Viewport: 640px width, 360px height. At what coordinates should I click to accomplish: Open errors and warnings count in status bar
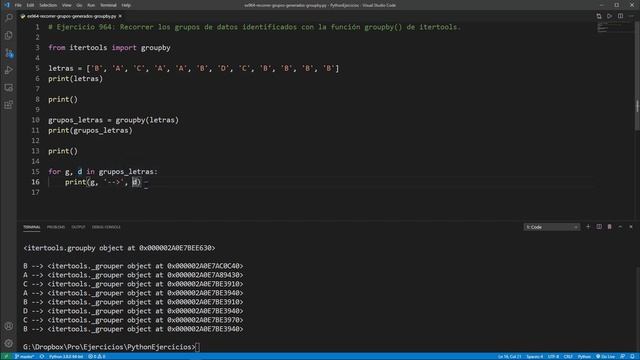point(97,356)
